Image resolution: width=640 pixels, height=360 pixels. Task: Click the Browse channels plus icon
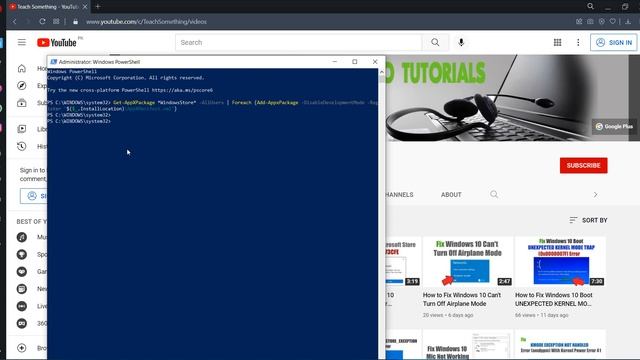[22, 348]
